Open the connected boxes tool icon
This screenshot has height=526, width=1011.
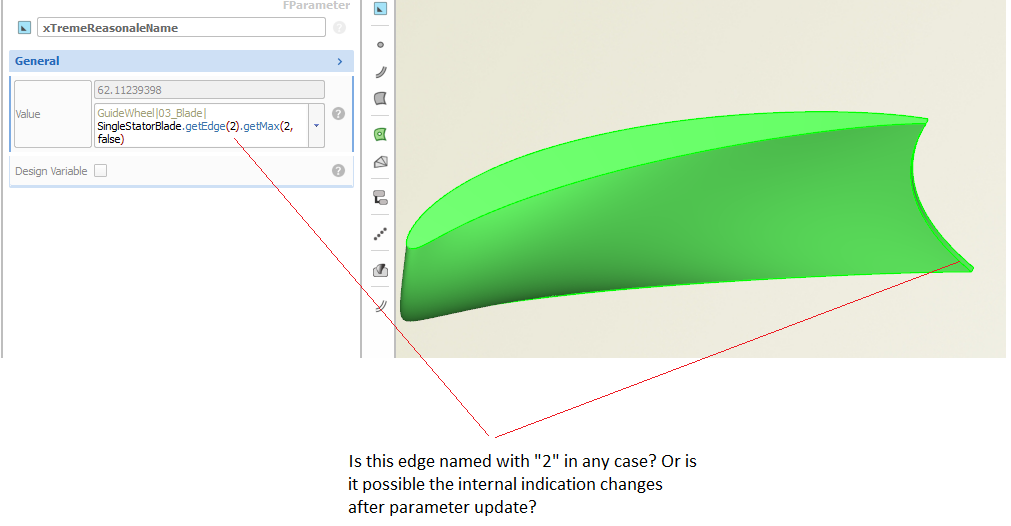(380, 197)
